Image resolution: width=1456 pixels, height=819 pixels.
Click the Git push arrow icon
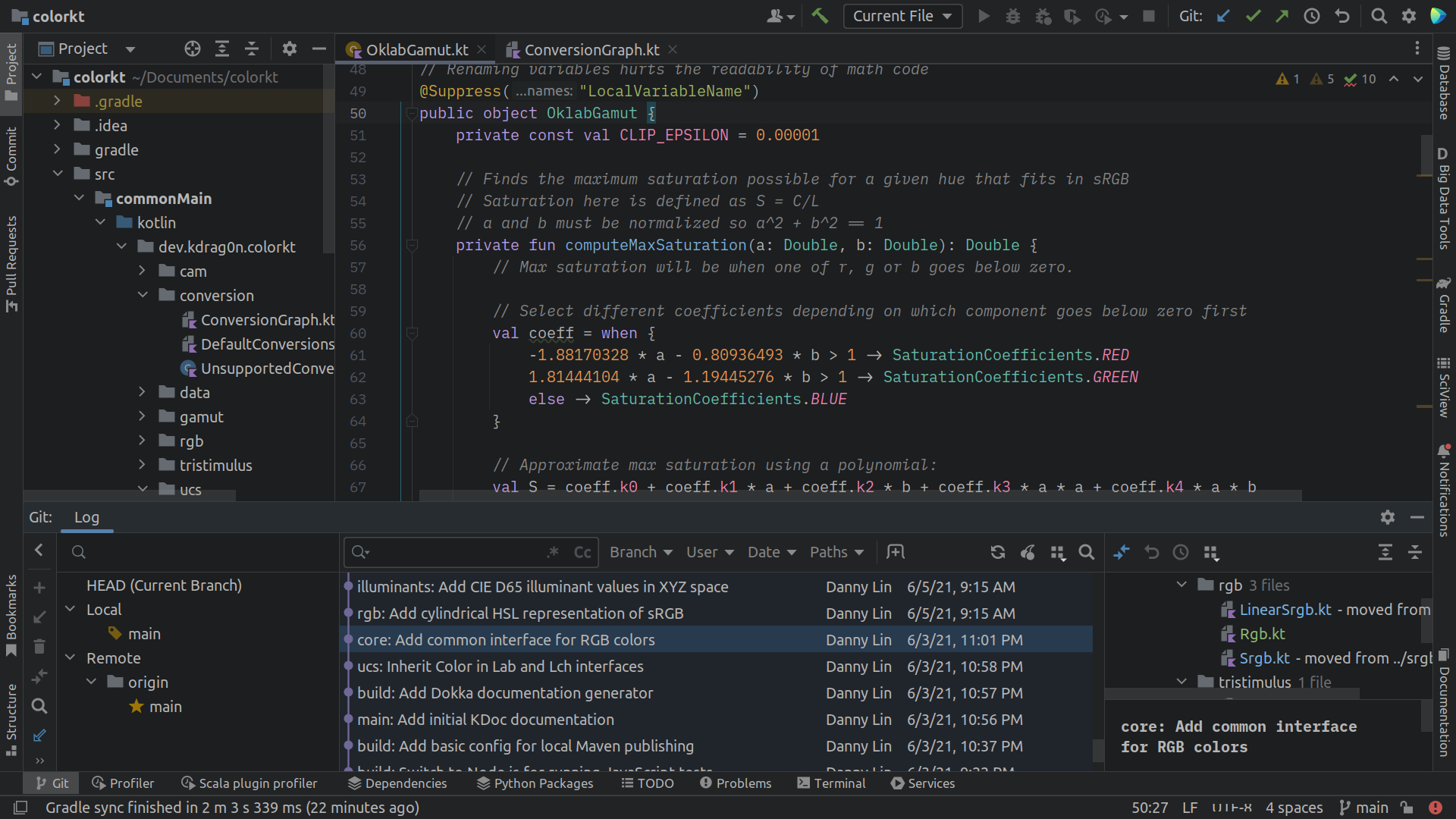(1282, 16)
